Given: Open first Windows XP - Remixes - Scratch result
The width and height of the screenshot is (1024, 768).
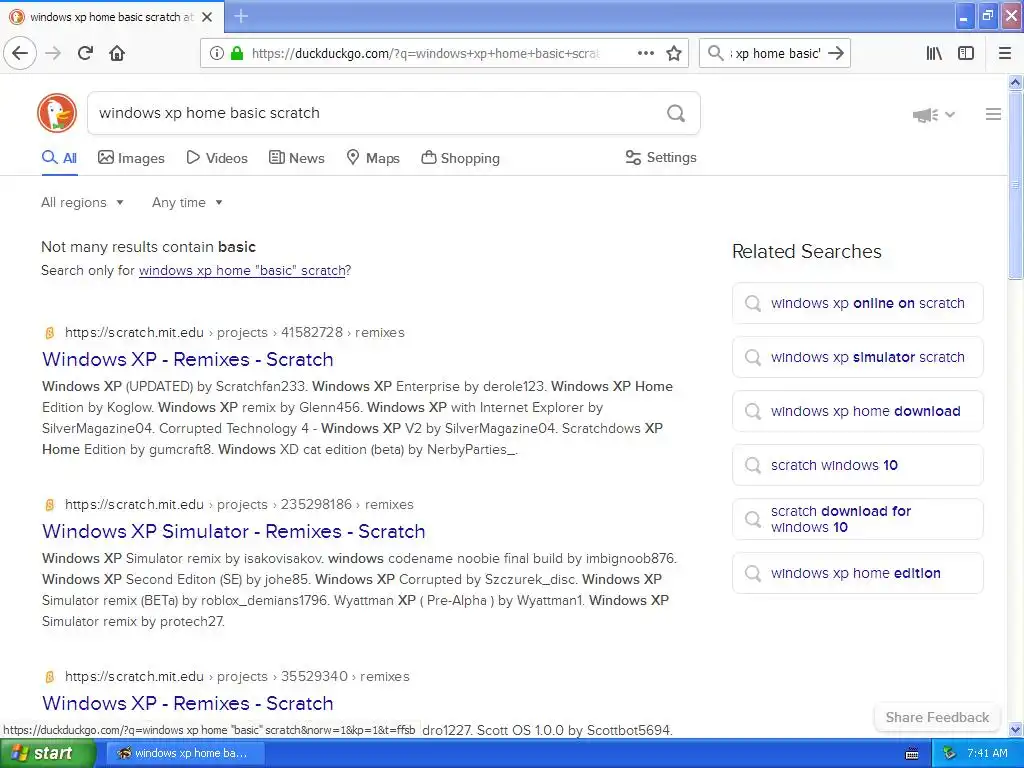Looking at the screenshot, I should pyautogui.click(x=188, y=359).
